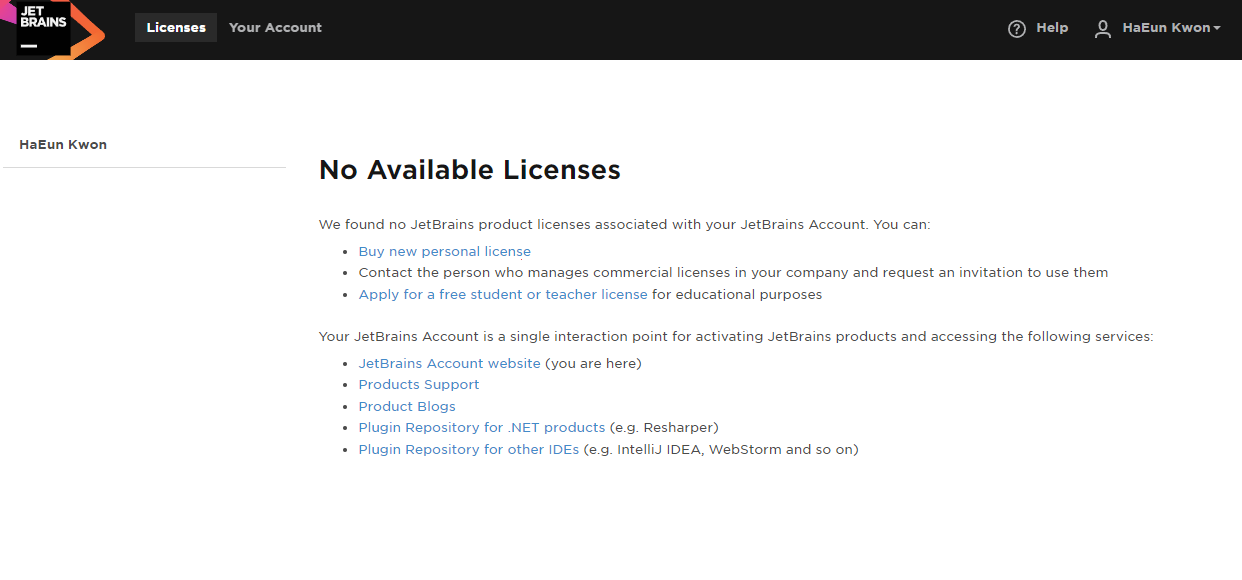The width and height of the screenshot is (1242, 580).
Task: Click the 'We found no JetBrains product licenses' sentence
Action: pyautogui.click(x=624, y=225)
